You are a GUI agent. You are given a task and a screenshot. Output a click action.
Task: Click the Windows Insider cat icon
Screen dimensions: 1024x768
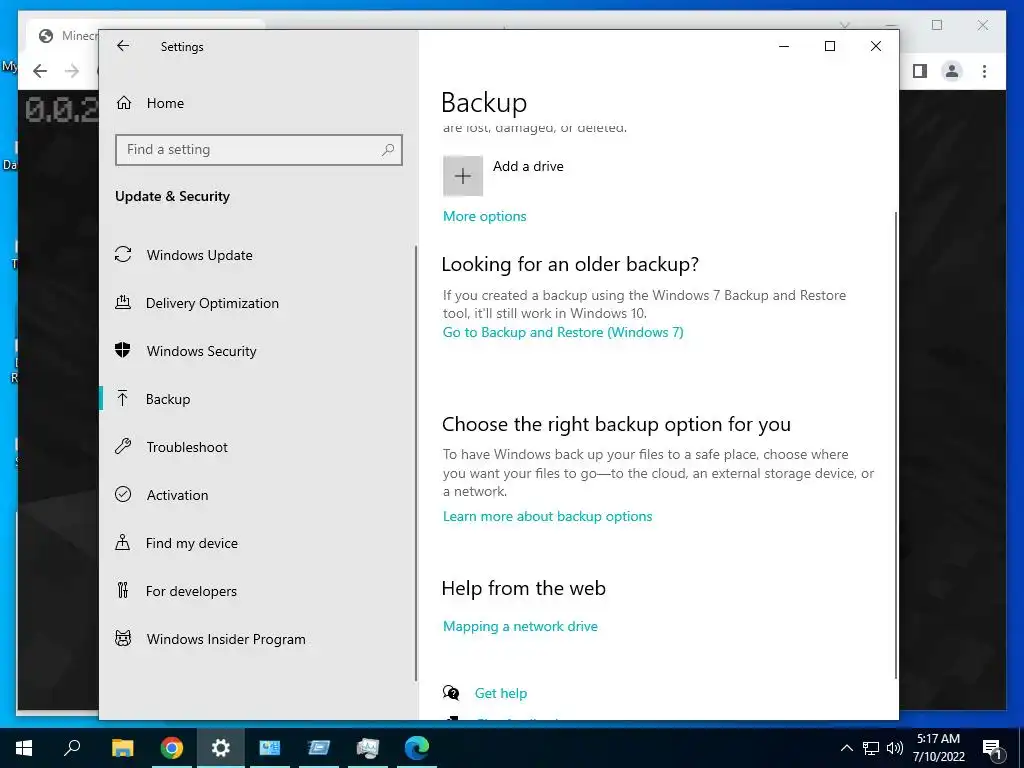coord(123,638)
